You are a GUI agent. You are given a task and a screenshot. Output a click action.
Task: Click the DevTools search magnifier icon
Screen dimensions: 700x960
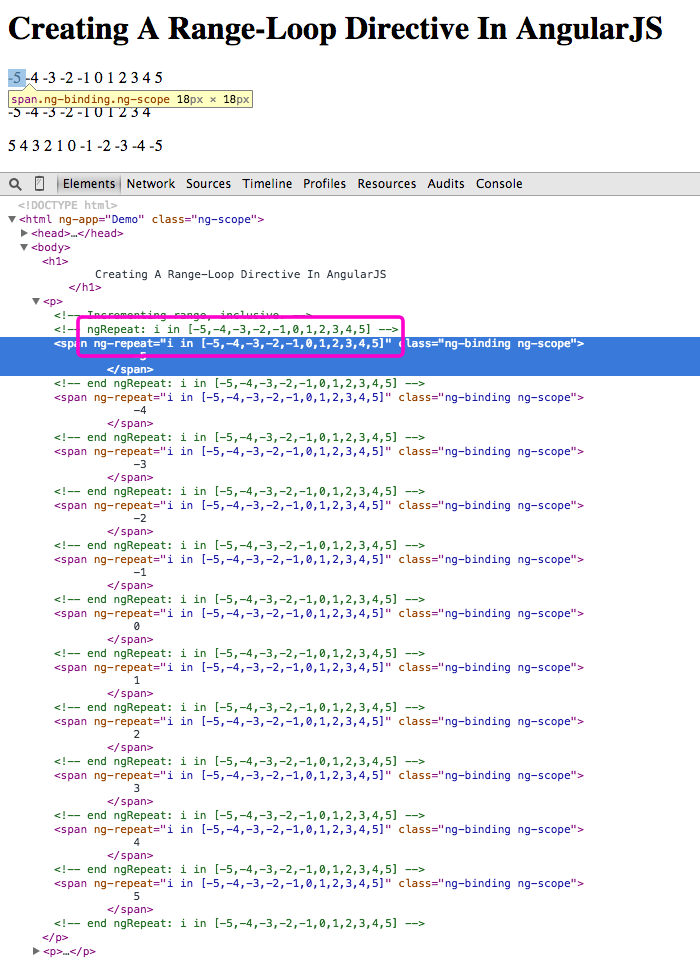(x=15, y=184)
